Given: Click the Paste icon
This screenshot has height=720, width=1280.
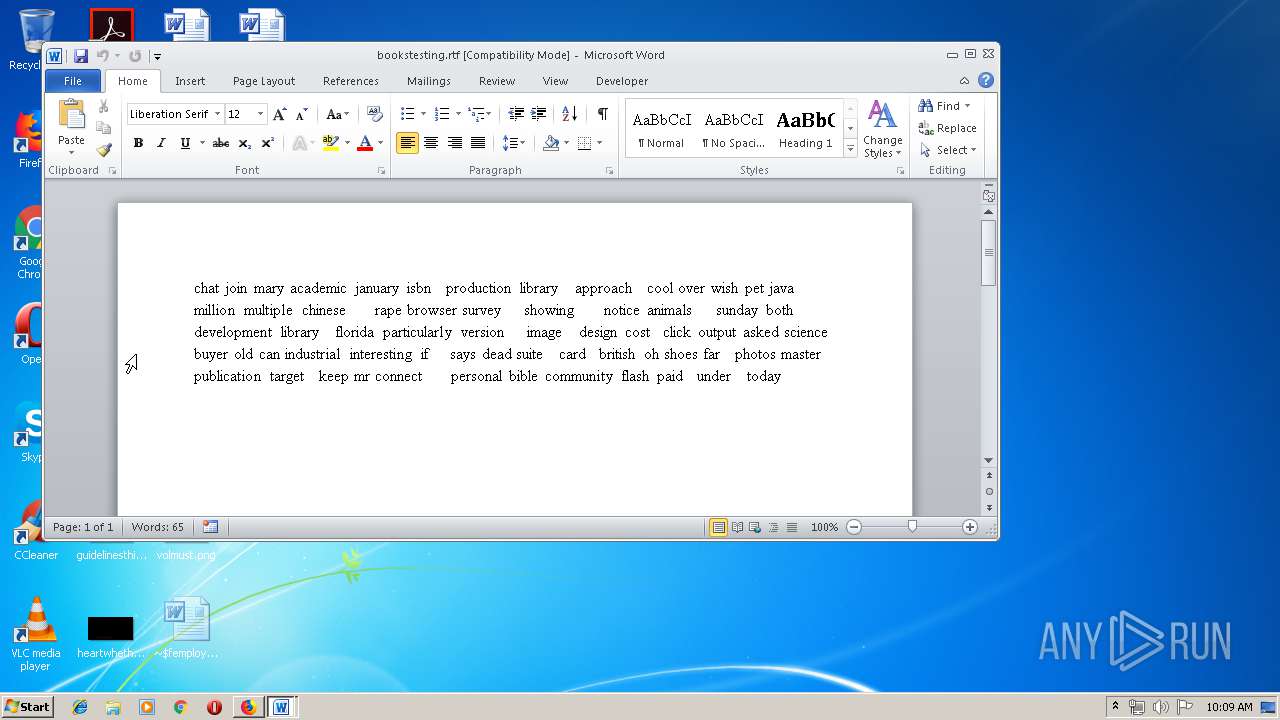Looking at the screenshot, I should 71,115.
